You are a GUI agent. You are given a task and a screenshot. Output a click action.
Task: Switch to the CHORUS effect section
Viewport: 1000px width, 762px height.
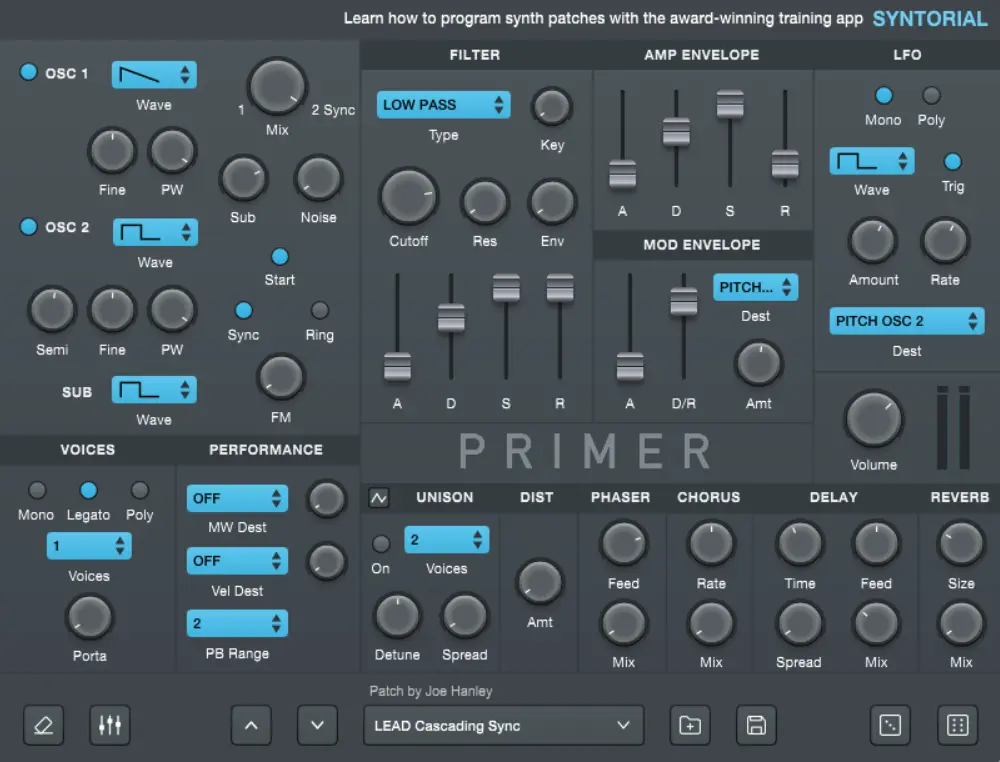click(710, 497)
